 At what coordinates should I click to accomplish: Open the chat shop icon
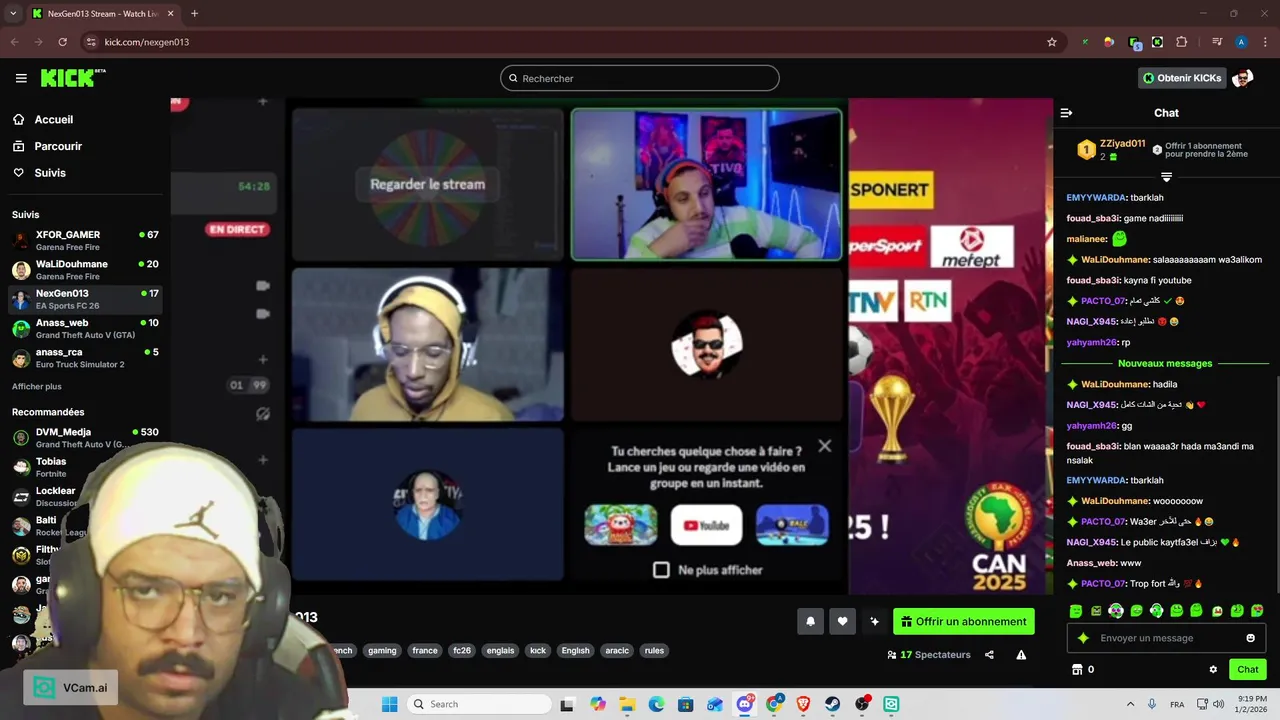(1077, 669)
